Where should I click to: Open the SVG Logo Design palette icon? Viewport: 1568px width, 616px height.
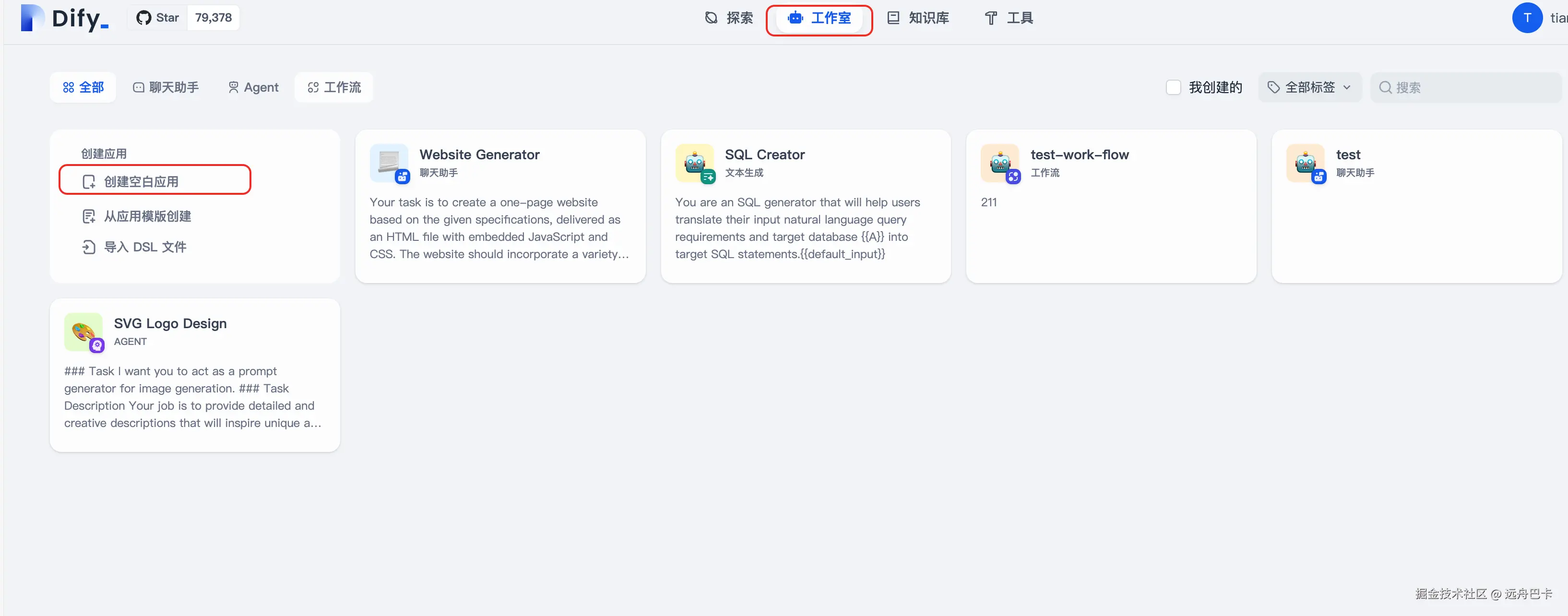click(x=83, y=332)
